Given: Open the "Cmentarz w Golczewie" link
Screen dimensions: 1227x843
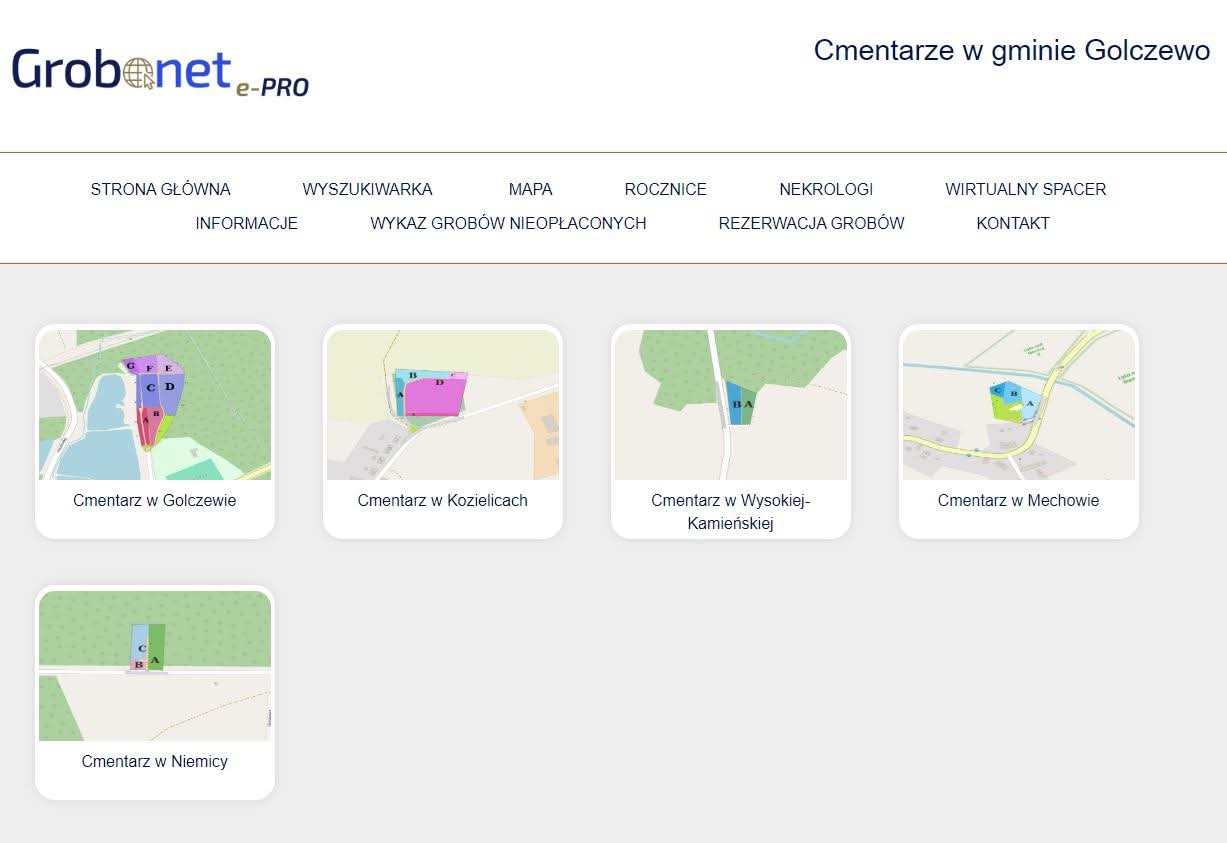Looking at the screenshot, I should [155, 500].
